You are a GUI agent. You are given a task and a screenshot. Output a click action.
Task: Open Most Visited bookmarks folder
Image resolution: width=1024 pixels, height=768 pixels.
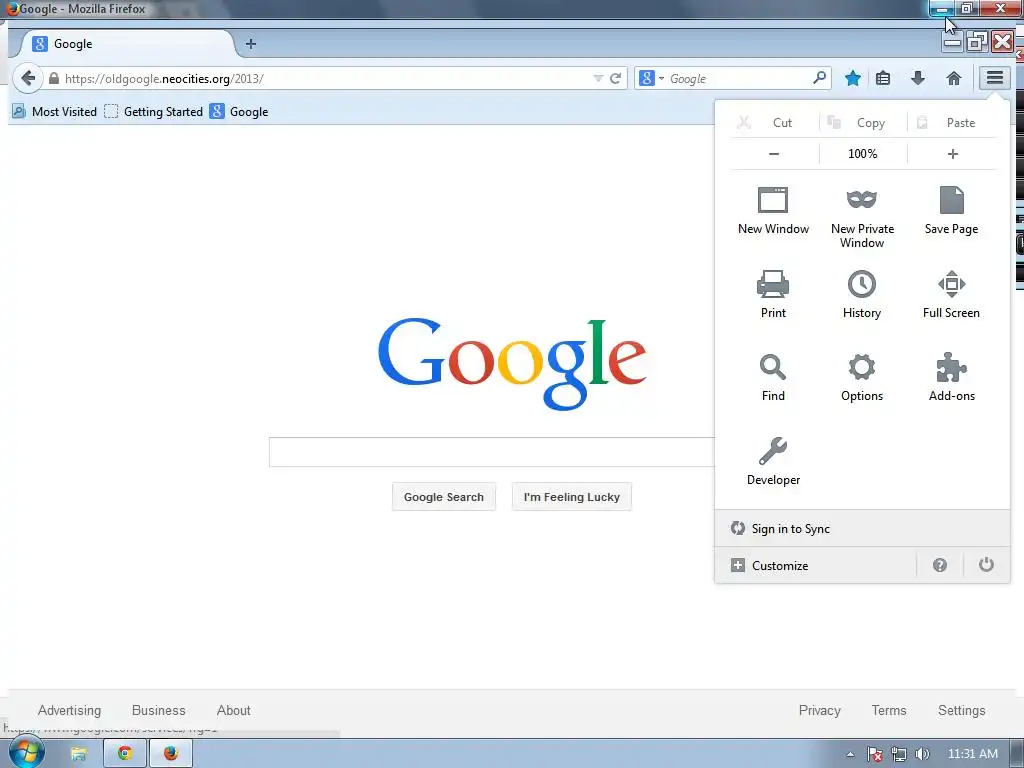point(55,112)
